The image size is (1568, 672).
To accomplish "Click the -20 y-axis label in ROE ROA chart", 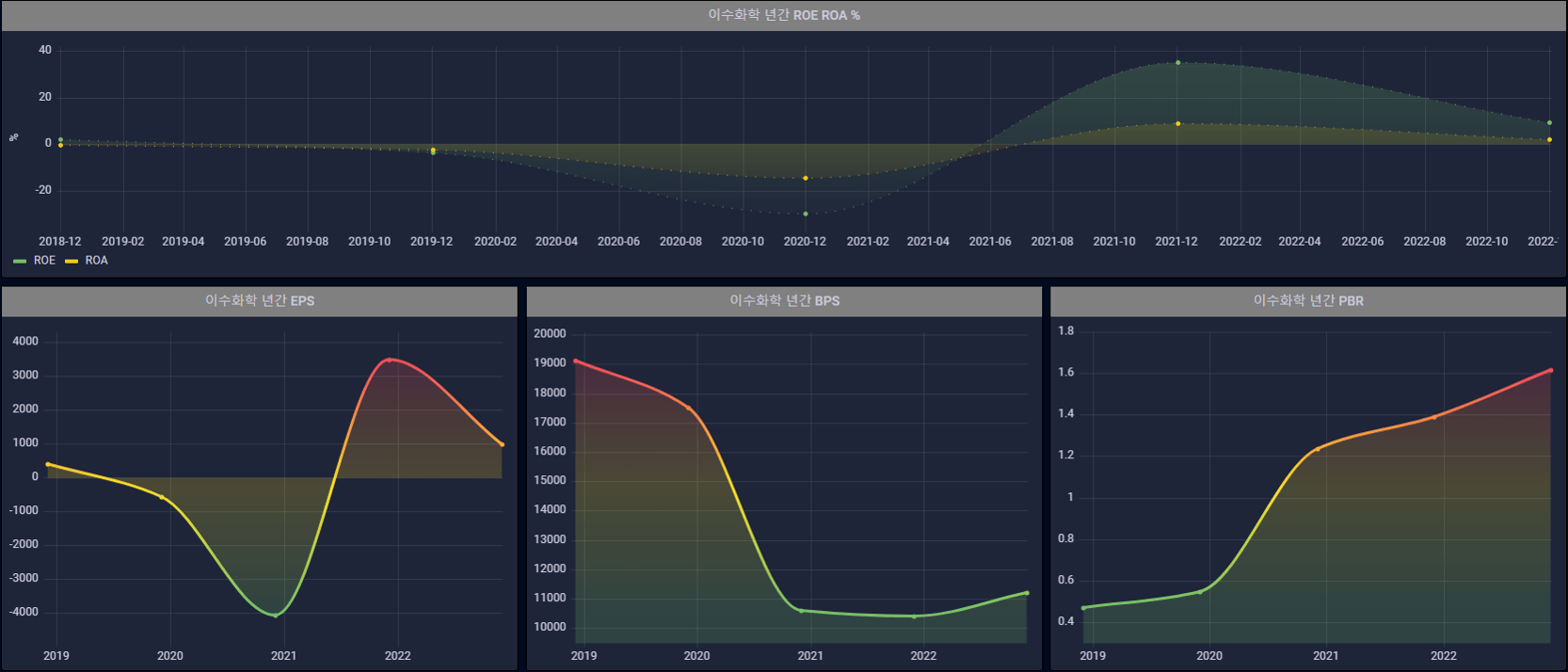I will click(43, 190).
